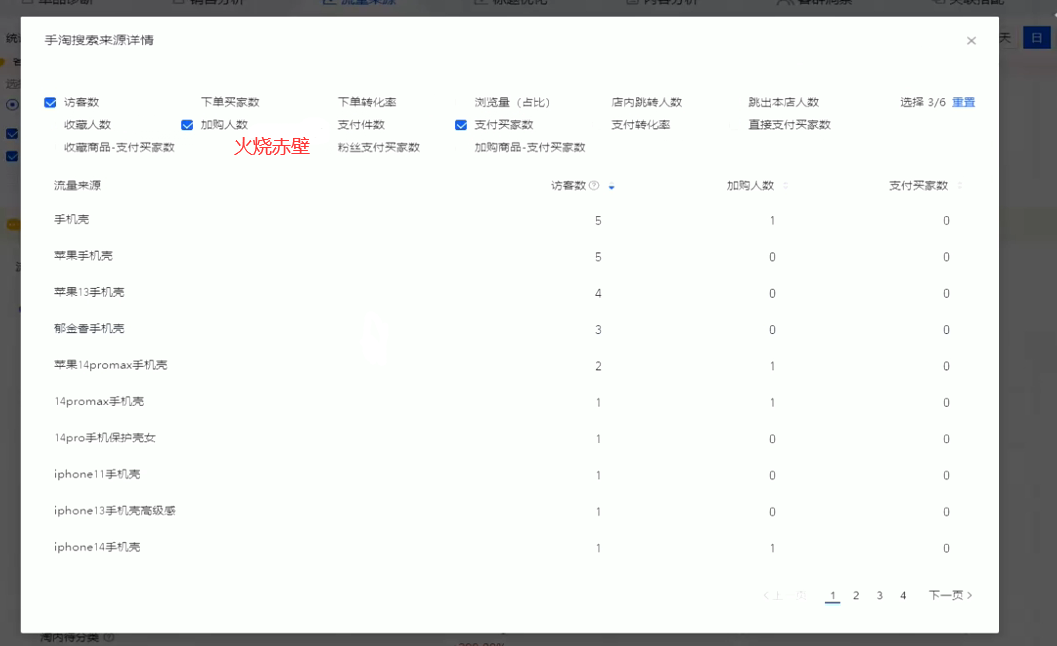Click the dialog title 手淘搜索来源详情

[99, 40]
